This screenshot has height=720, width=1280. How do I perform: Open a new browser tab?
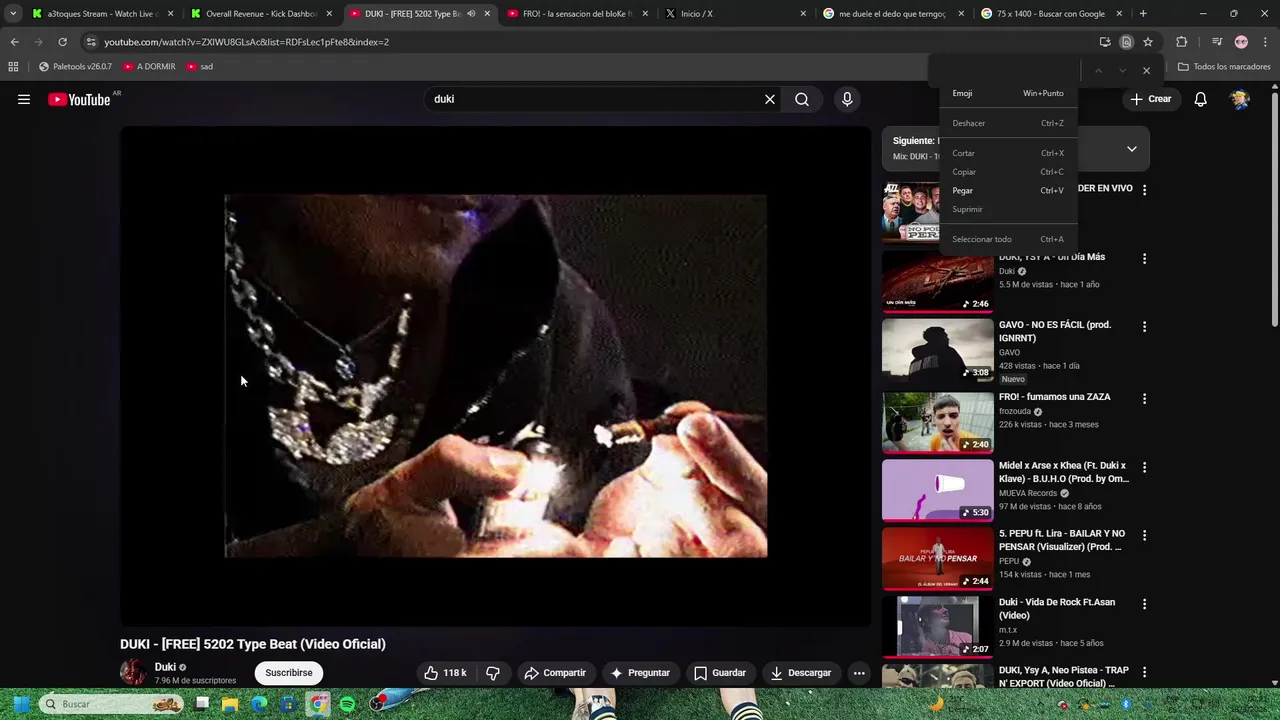[x=1143, y=14]
